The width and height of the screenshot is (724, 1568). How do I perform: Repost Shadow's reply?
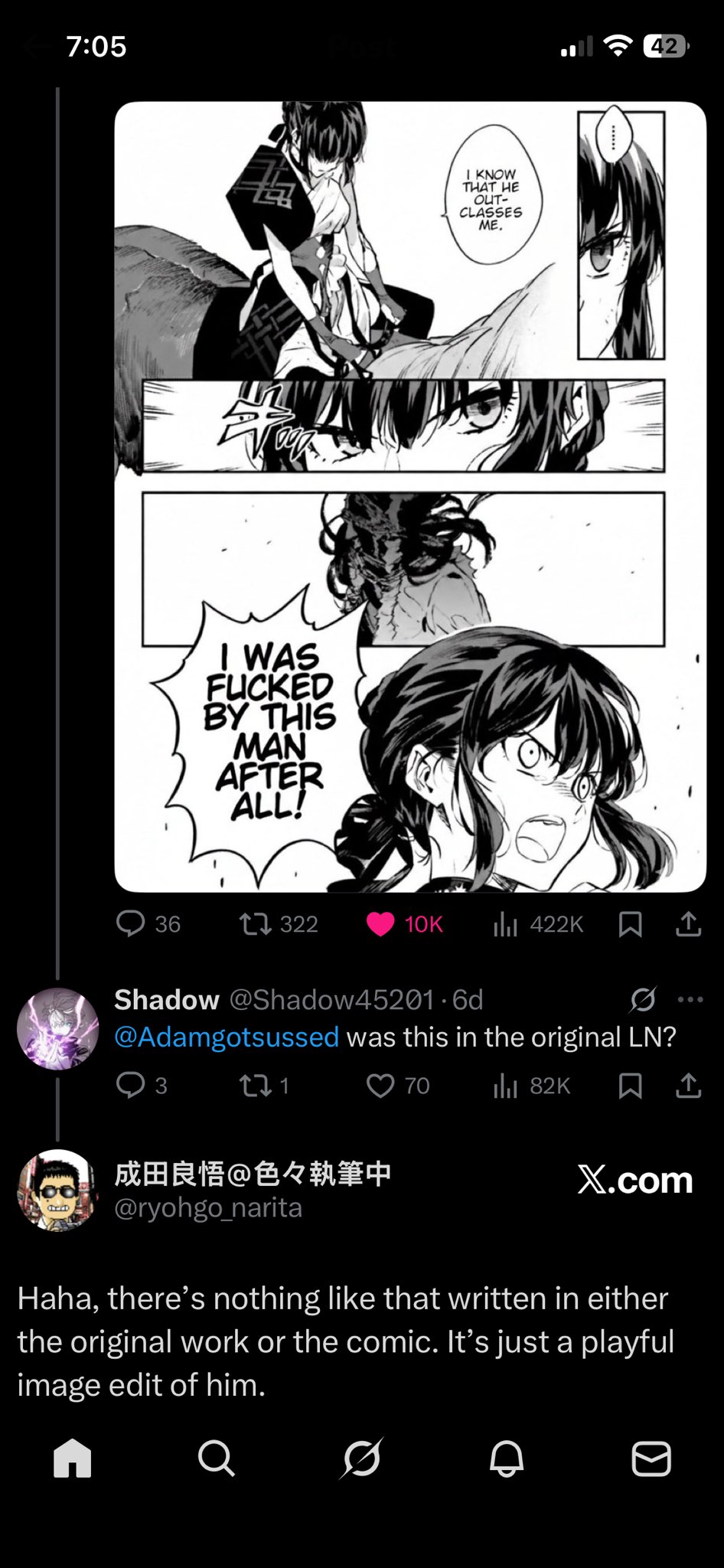265,1085
